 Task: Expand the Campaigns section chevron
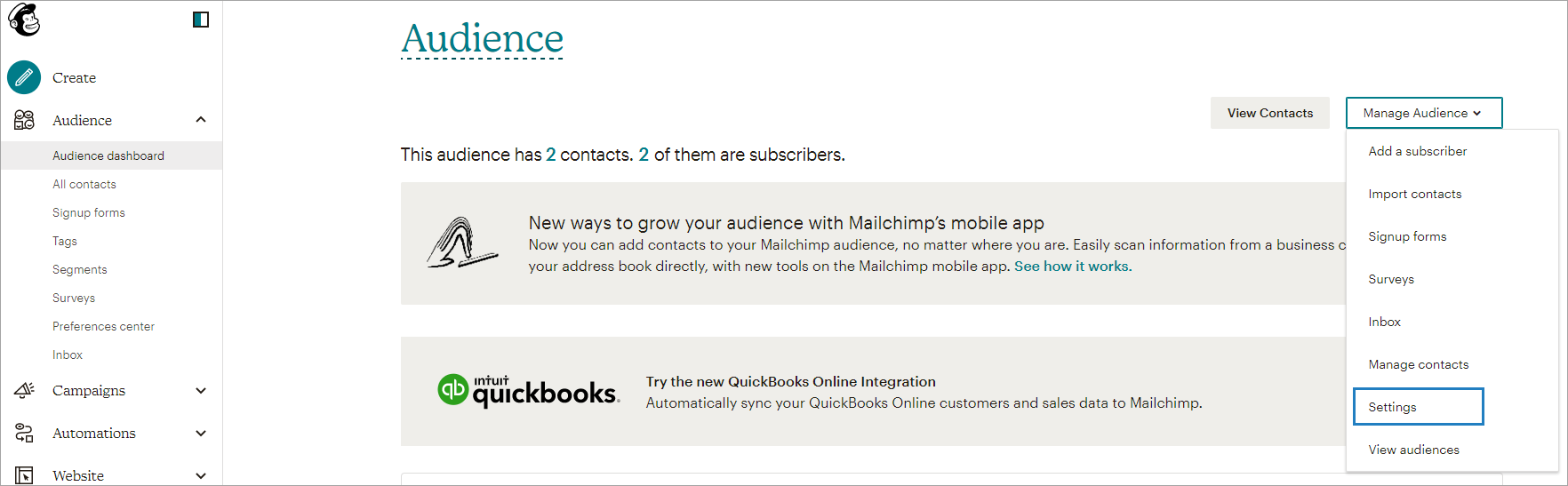(201, 390)
